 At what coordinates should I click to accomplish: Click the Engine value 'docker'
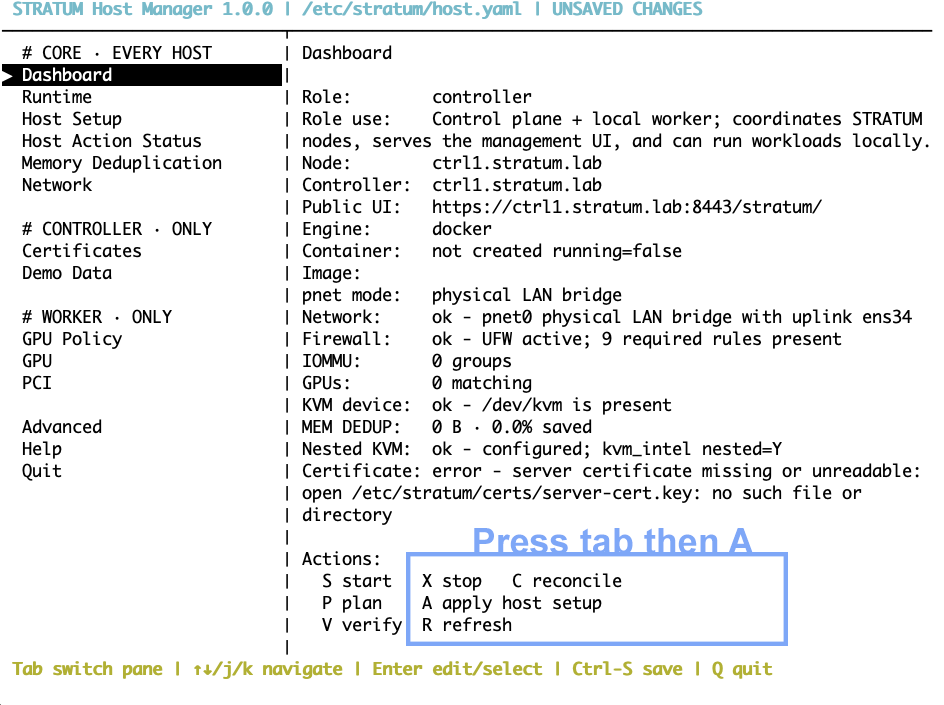tap(462, 229)
